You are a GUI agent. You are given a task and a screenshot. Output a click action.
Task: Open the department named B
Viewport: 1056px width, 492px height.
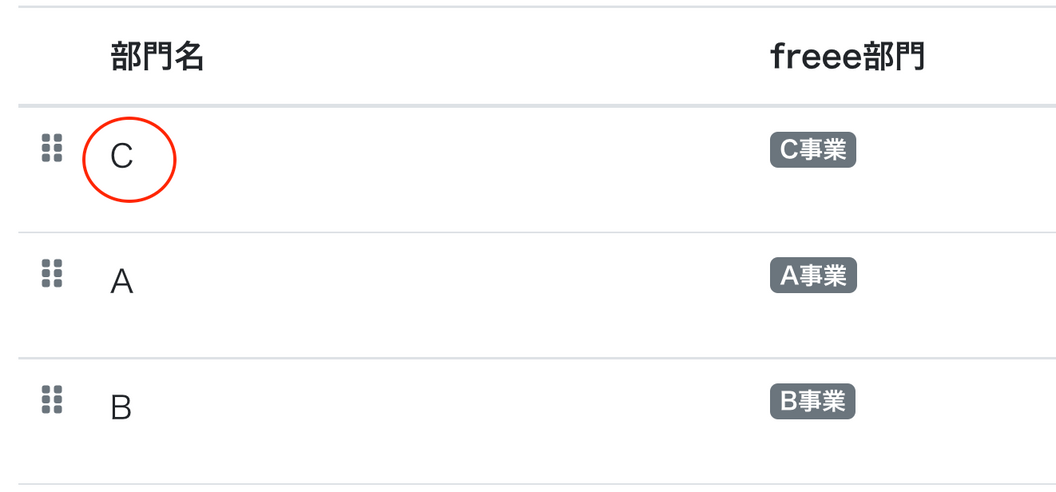coord(121,408)
